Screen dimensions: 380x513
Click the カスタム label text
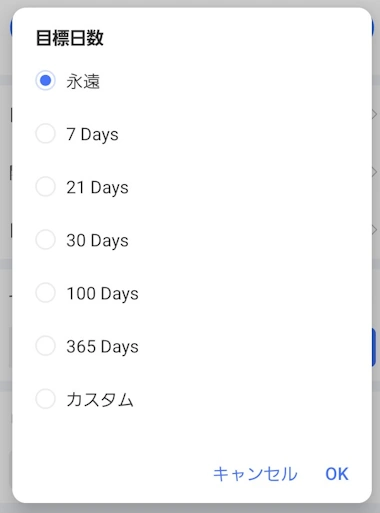pyautogui.click(x=100, y=399)
